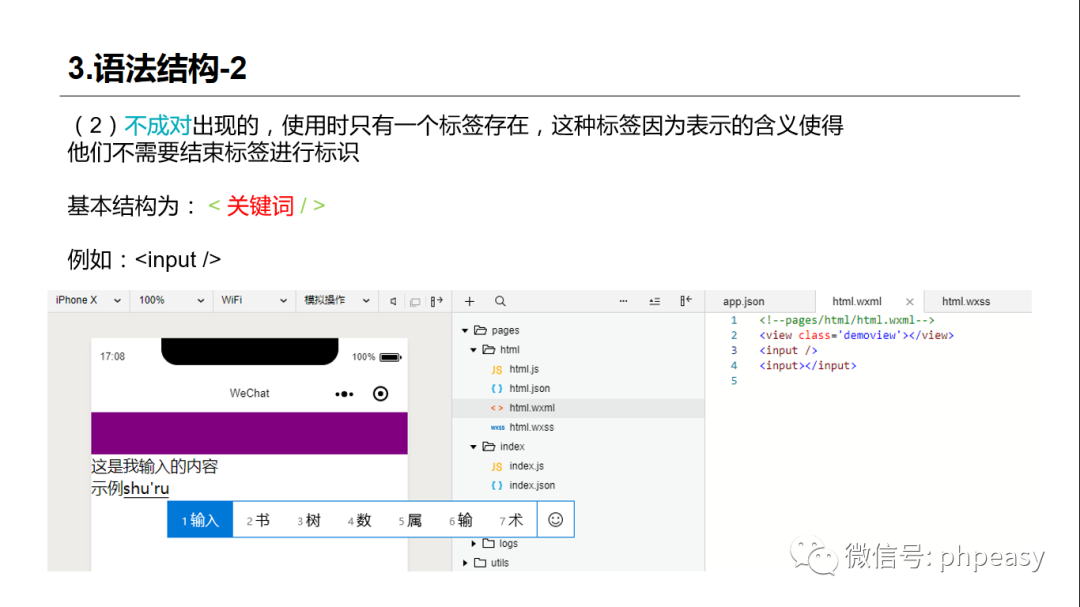The image size is (1080, 607).
Task: Open the emoji panel on the keyboard bar
Action: (555, 519)
